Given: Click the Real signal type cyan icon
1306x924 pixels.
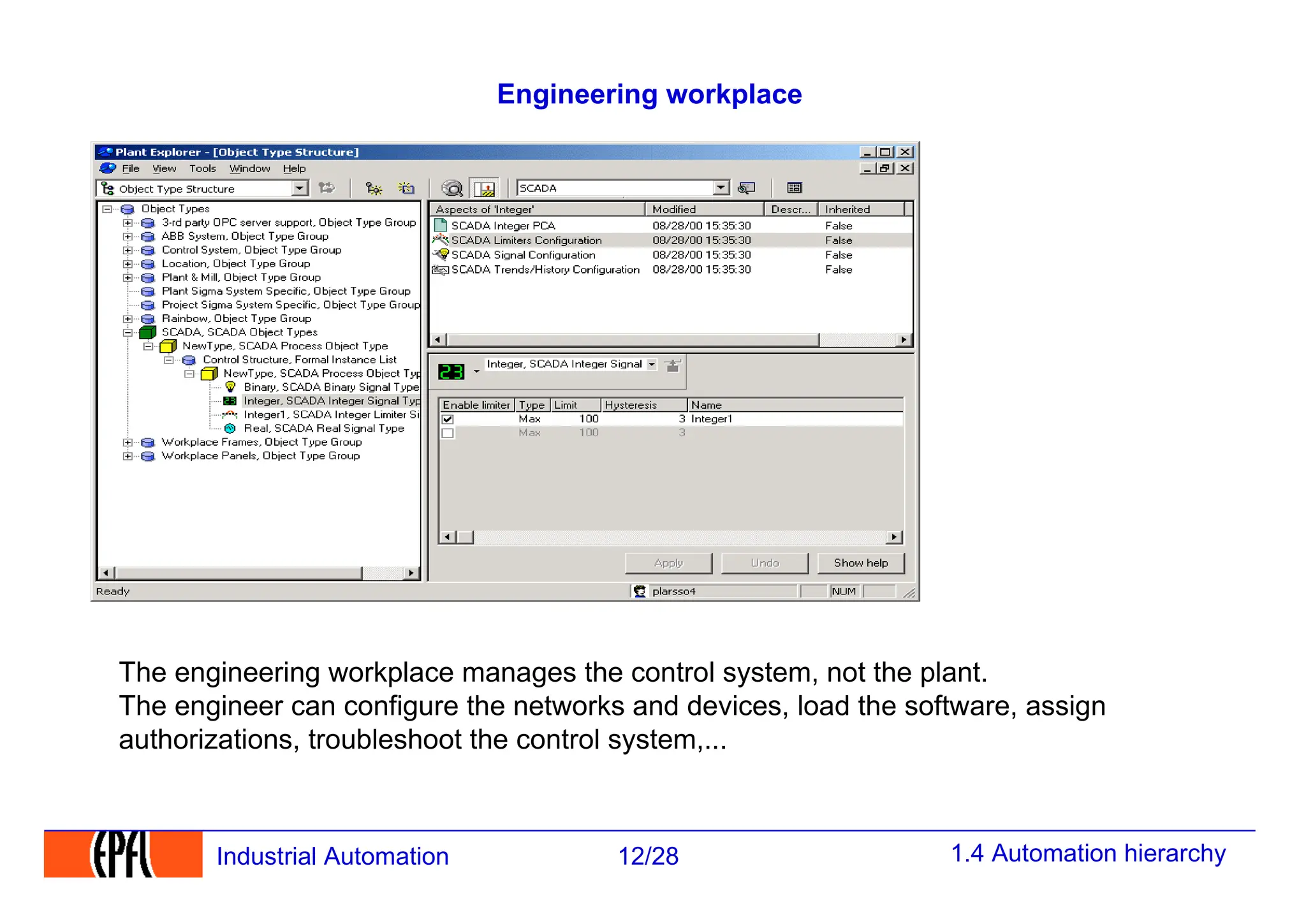Looking at the screenshot, I should point(230,429).
